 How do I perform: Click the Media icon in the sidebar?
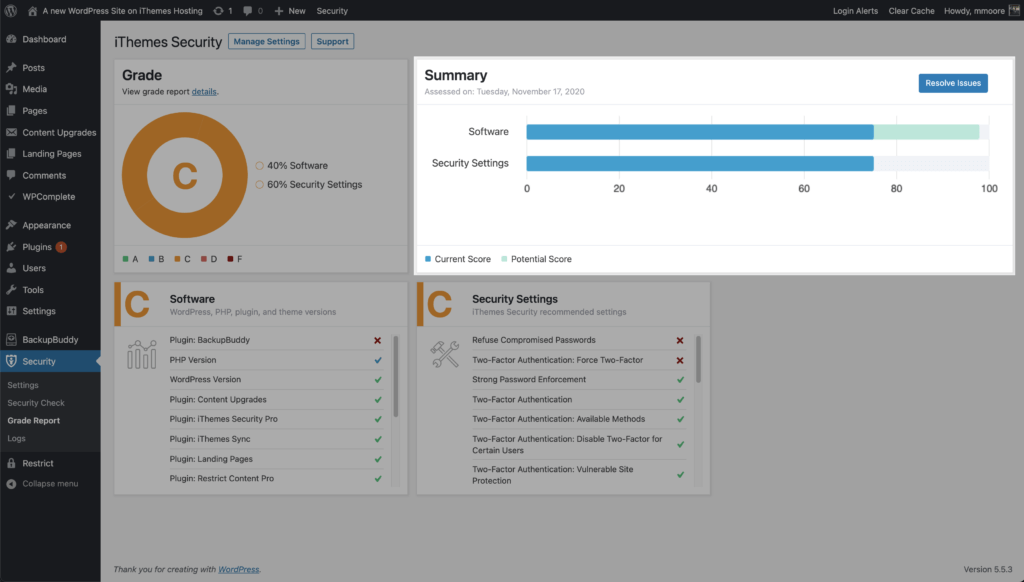11,89
